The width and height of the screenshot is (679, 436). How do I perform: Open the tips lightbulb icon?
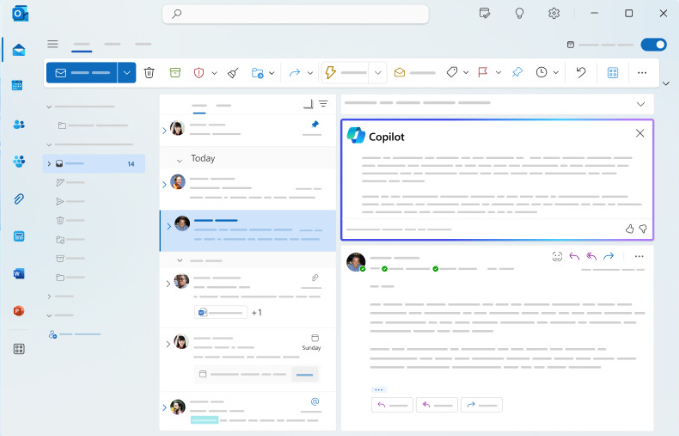519,13
